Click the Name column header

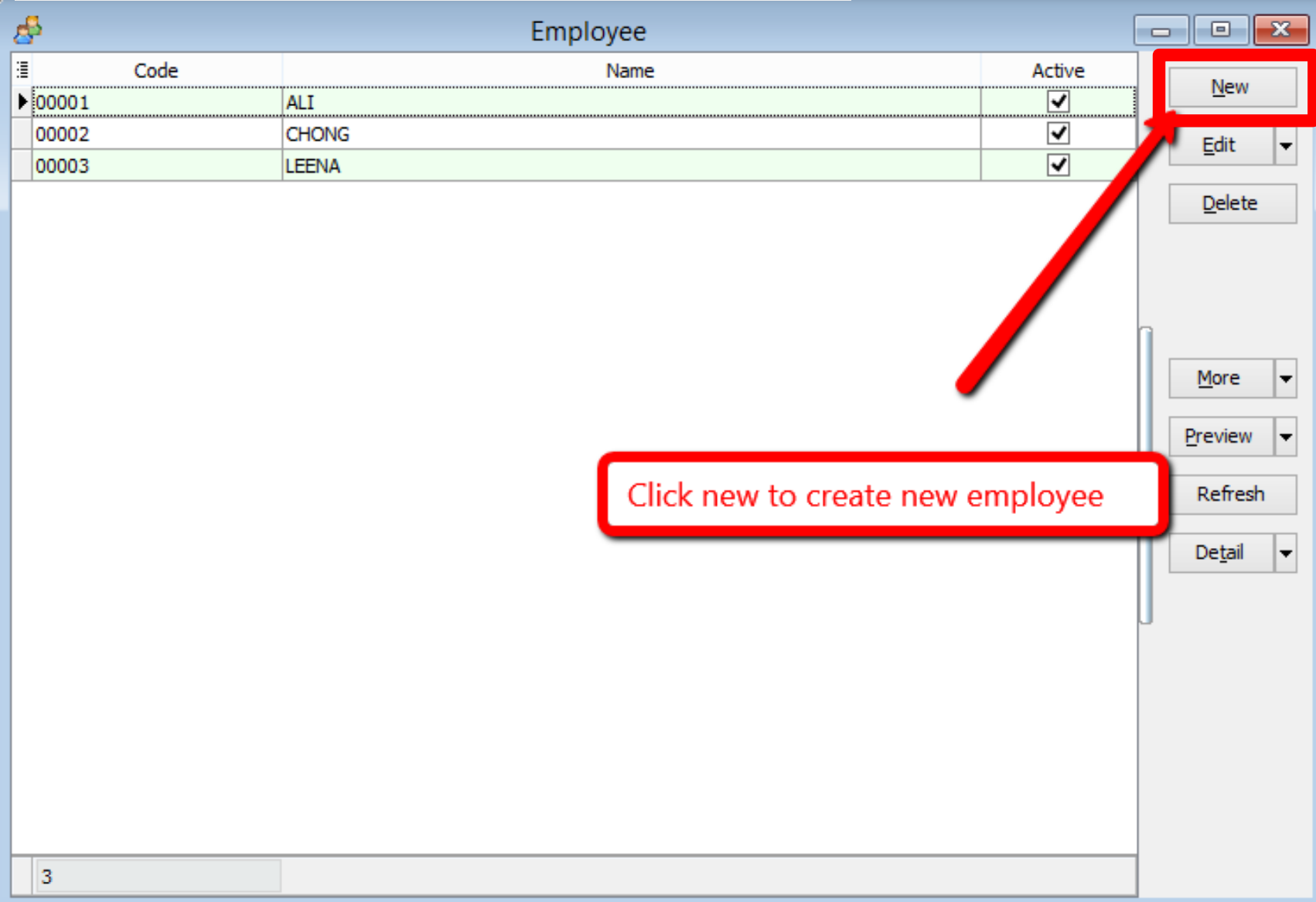pos(630,70)
